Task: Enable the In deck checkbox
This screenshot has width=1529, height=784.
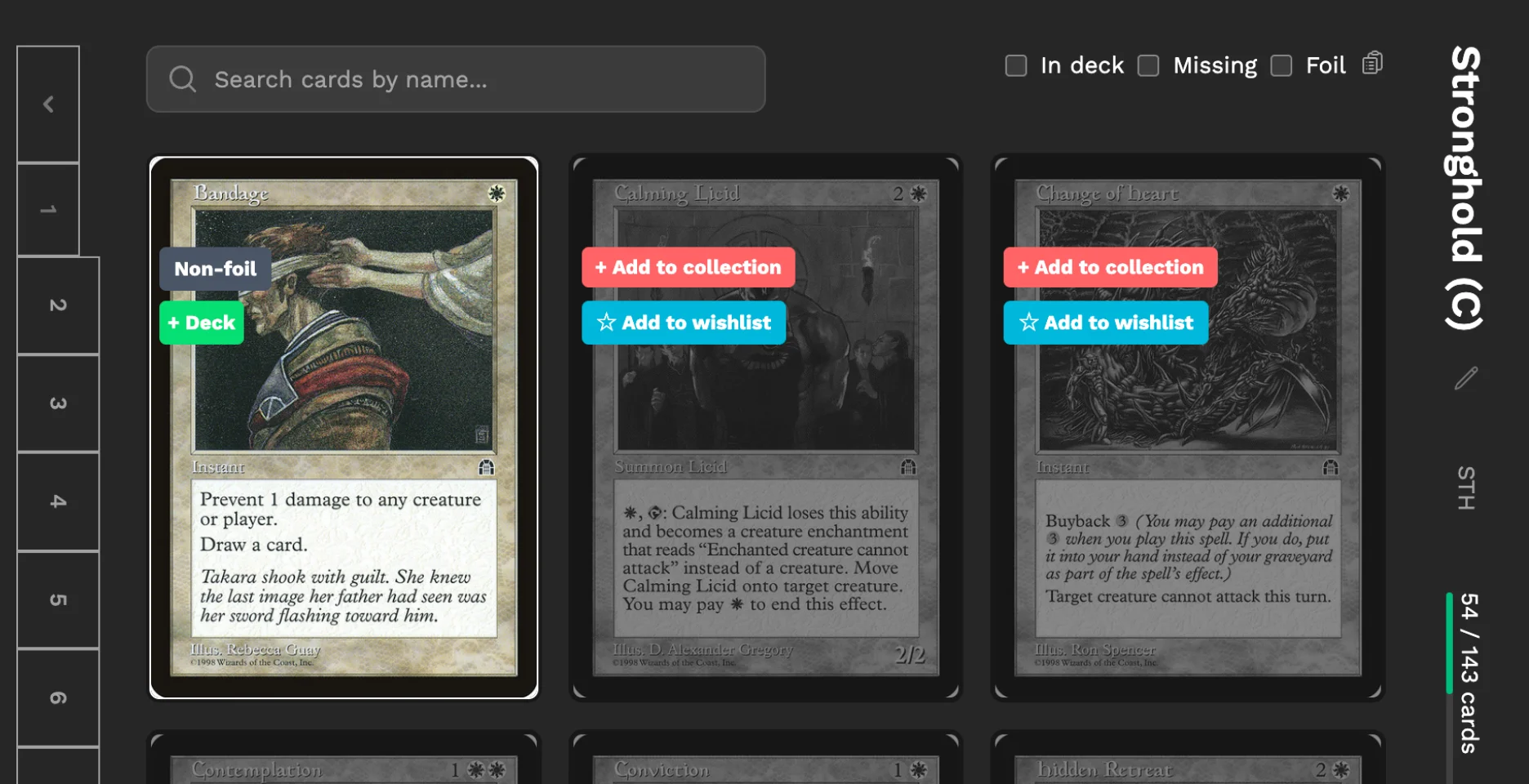Action: click(x=1016, y=65)
